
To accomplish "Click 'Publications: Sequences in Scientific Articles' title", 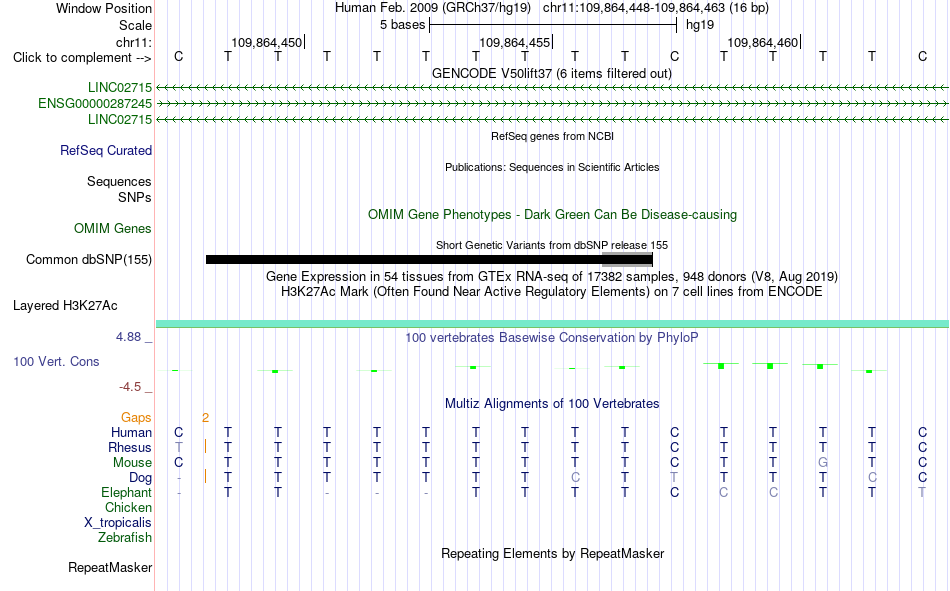I will tap(552, 167).
